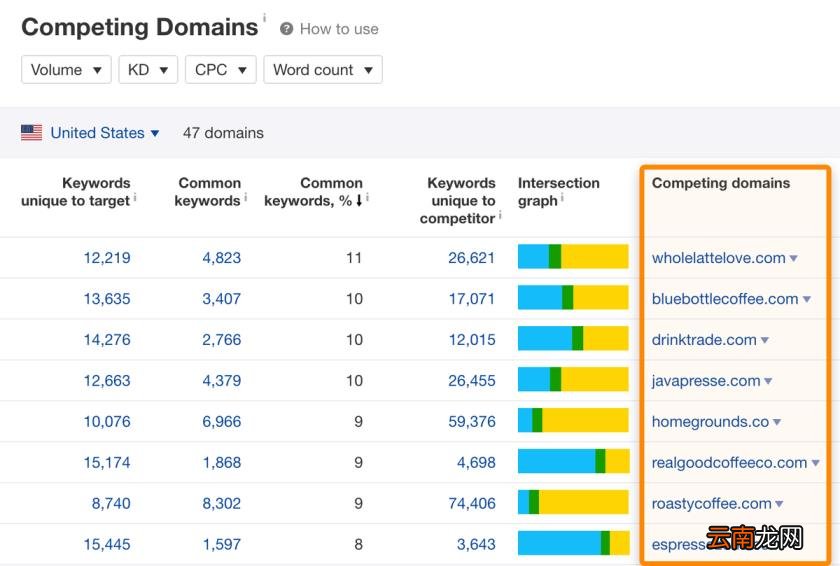Click the Keywords unique to target header
The height and width of the screenshot is (566, 840).
coord(76,192)
